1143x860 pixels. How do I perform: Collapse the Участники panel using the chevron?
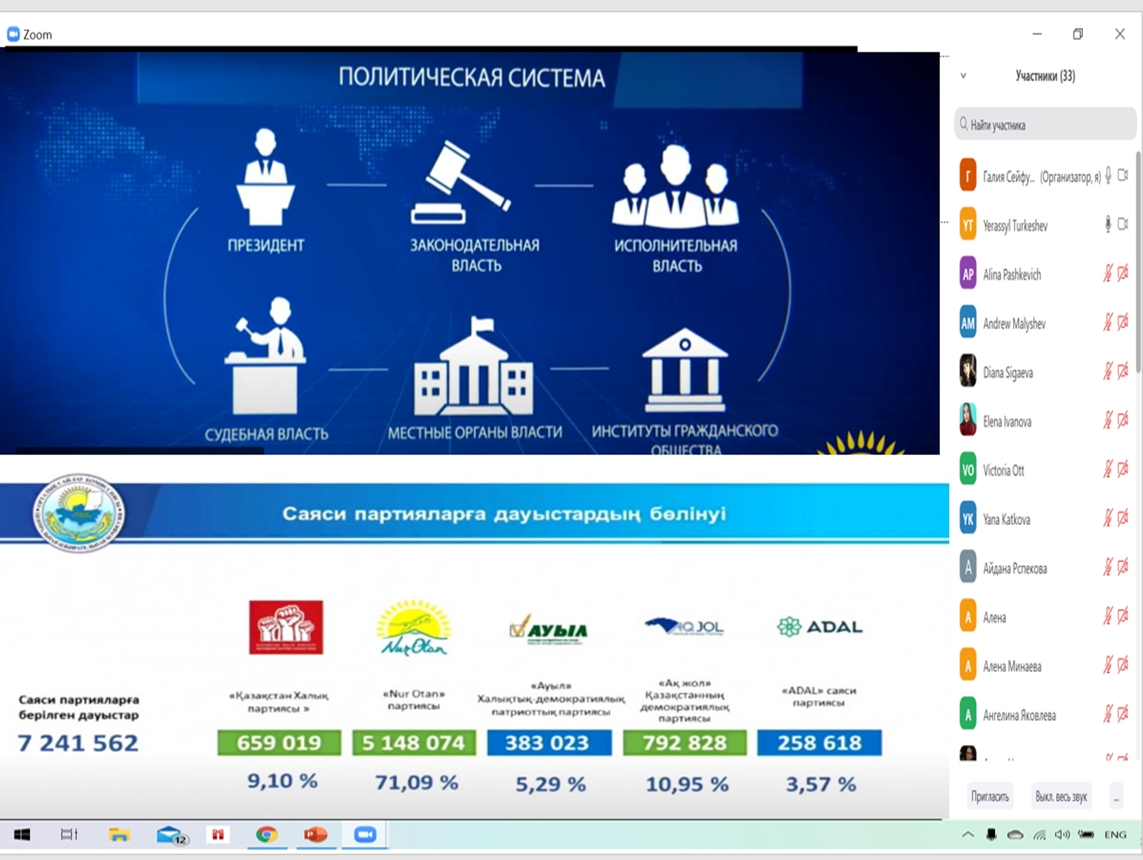(x=963, y=76)
